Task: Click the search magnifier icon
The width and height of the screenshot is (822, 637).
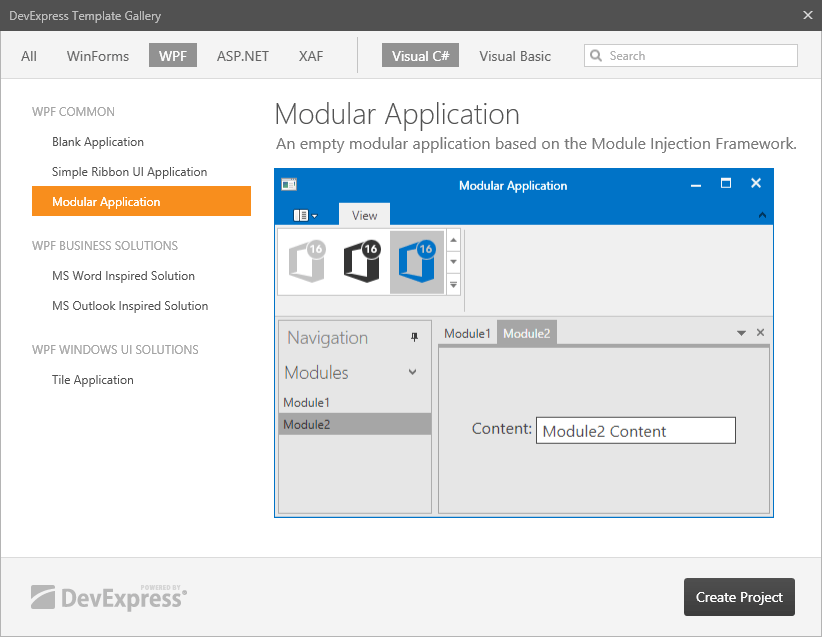Action: click(596, 56)
